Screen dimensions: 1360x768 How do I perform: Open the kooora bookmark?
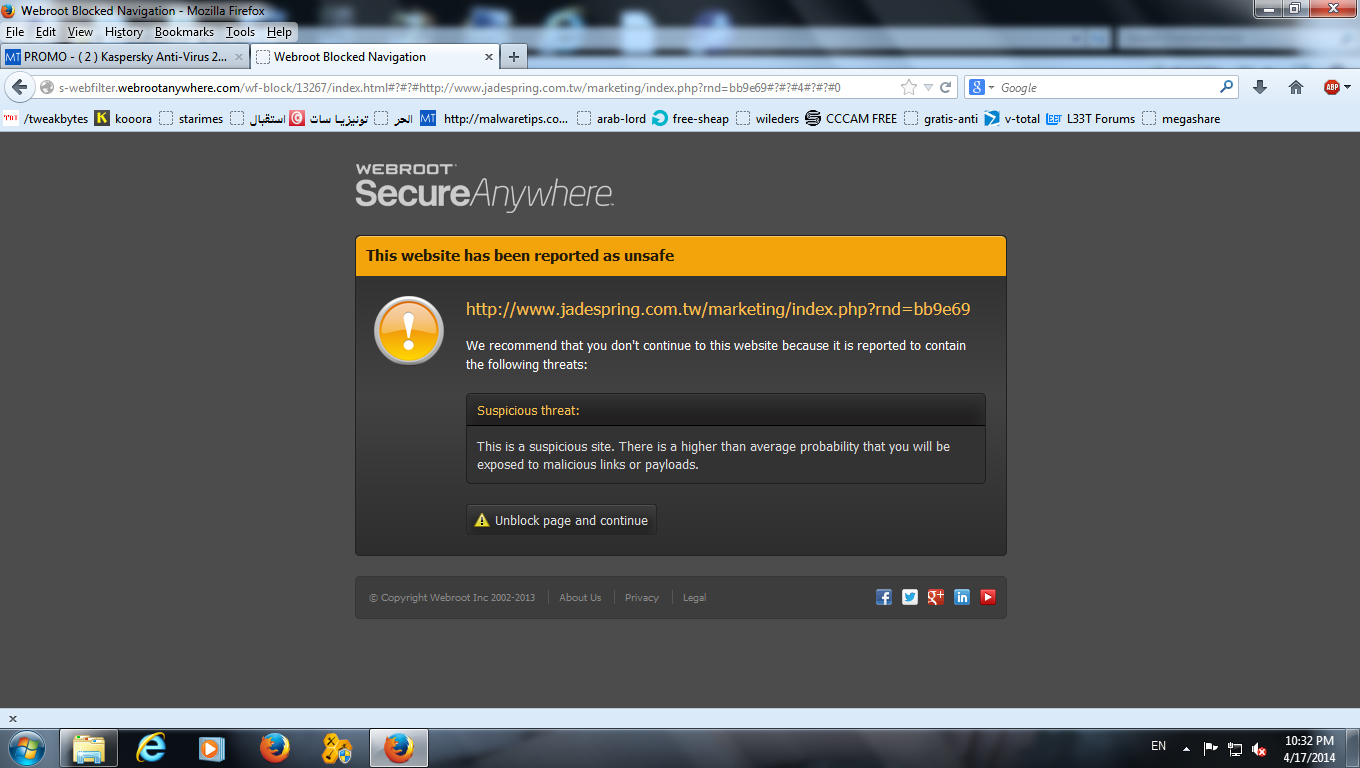[123, 118]
